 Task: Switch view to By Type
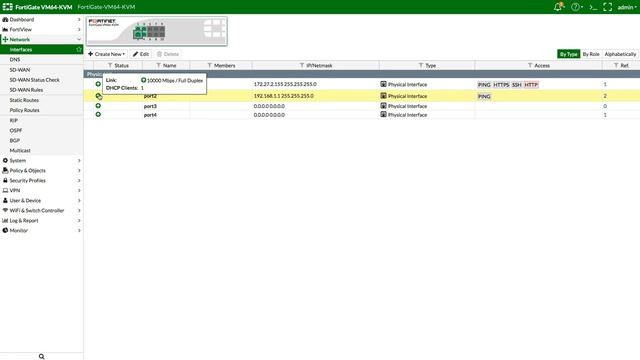pos(569,54)
